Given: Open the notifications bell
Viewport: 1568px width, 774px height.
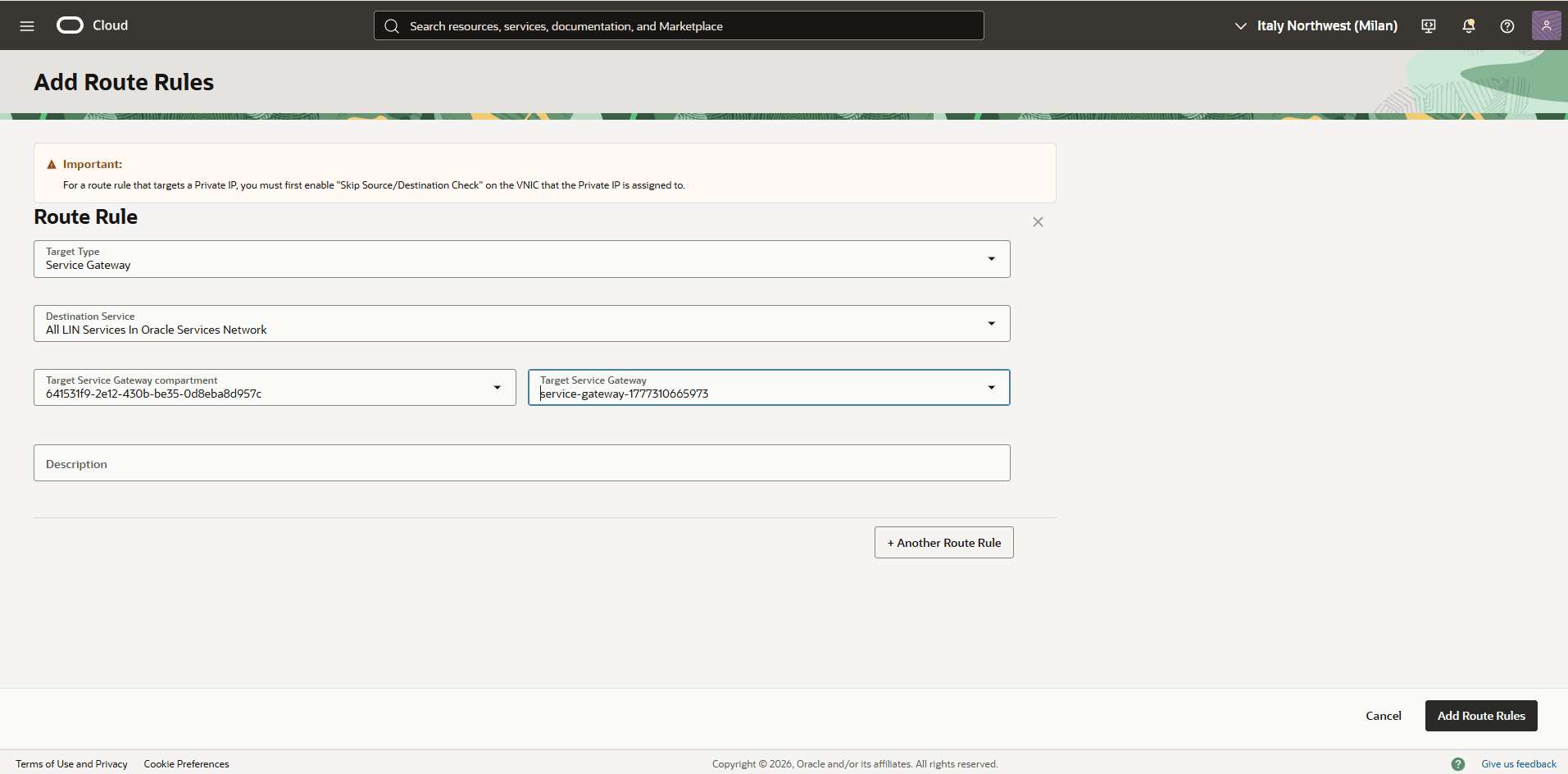Looking at the screenshot, I should (x=1468, y=26).
